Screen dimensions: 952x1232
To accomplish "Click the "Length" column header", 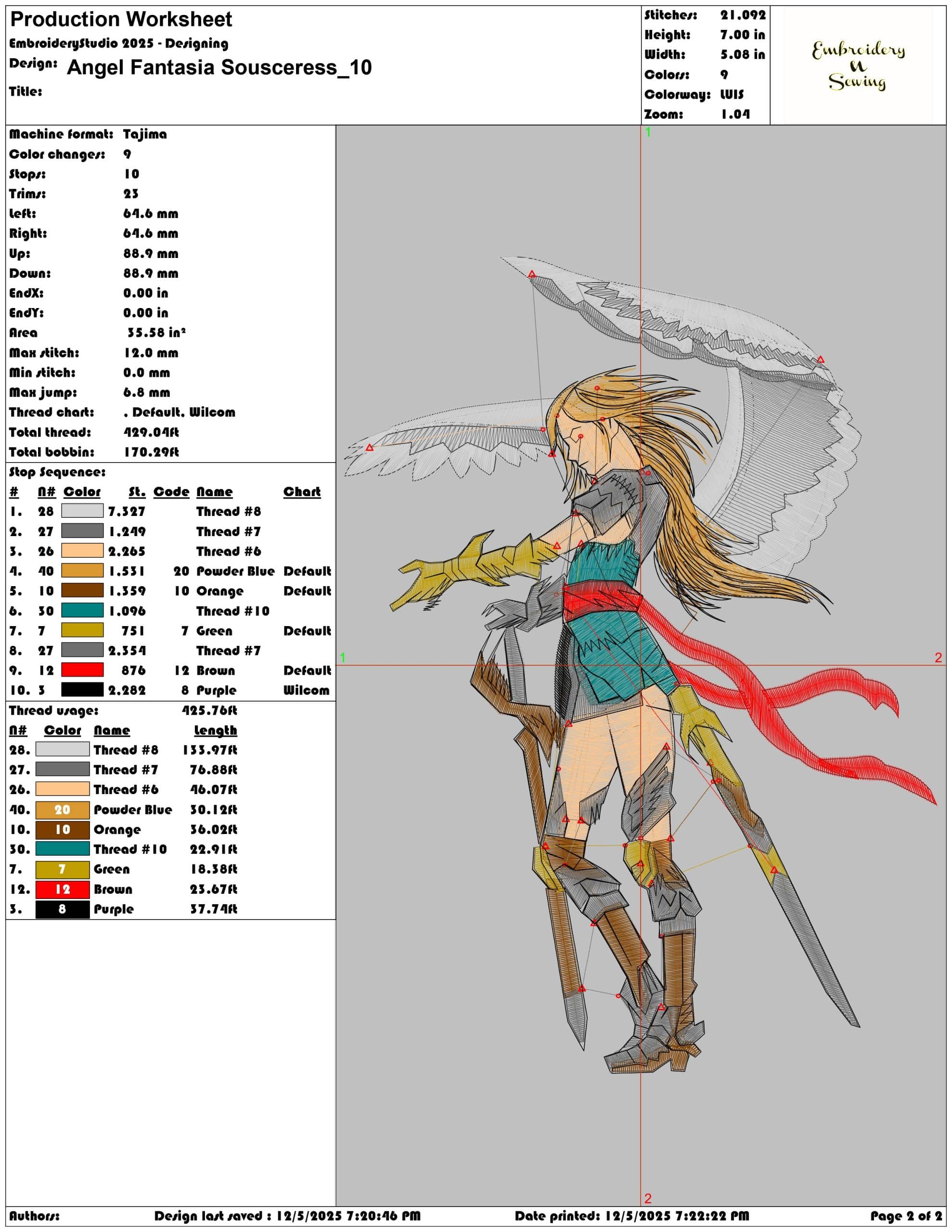I will click(216, 730).
